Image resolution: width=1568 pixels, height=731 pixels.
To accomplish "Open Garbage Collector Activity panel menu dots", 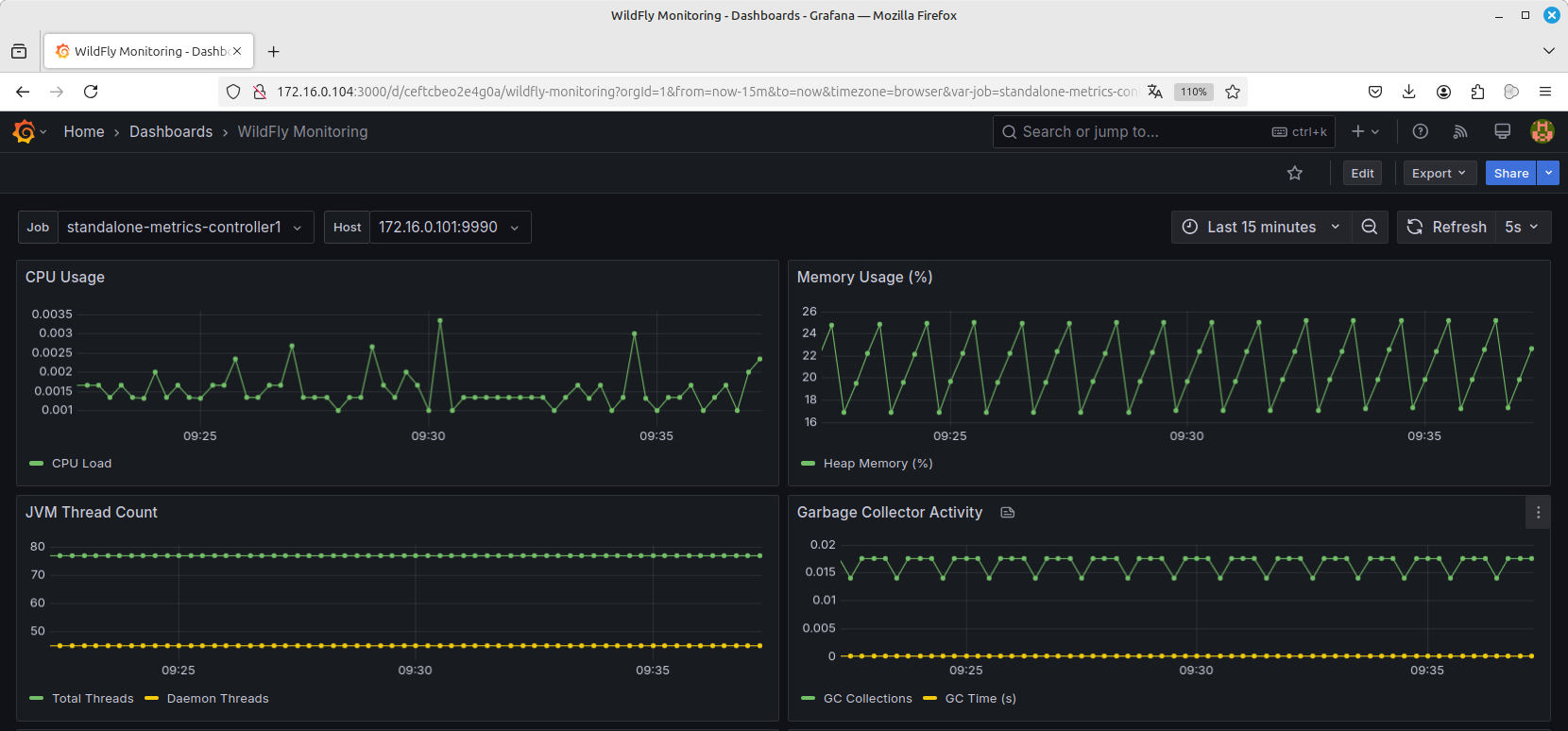I will (x=1538, y=512).
